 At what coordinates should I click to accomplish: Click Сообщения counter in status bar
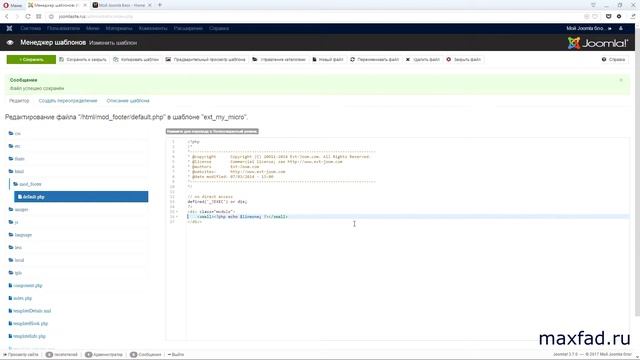(x=146, y=355)
